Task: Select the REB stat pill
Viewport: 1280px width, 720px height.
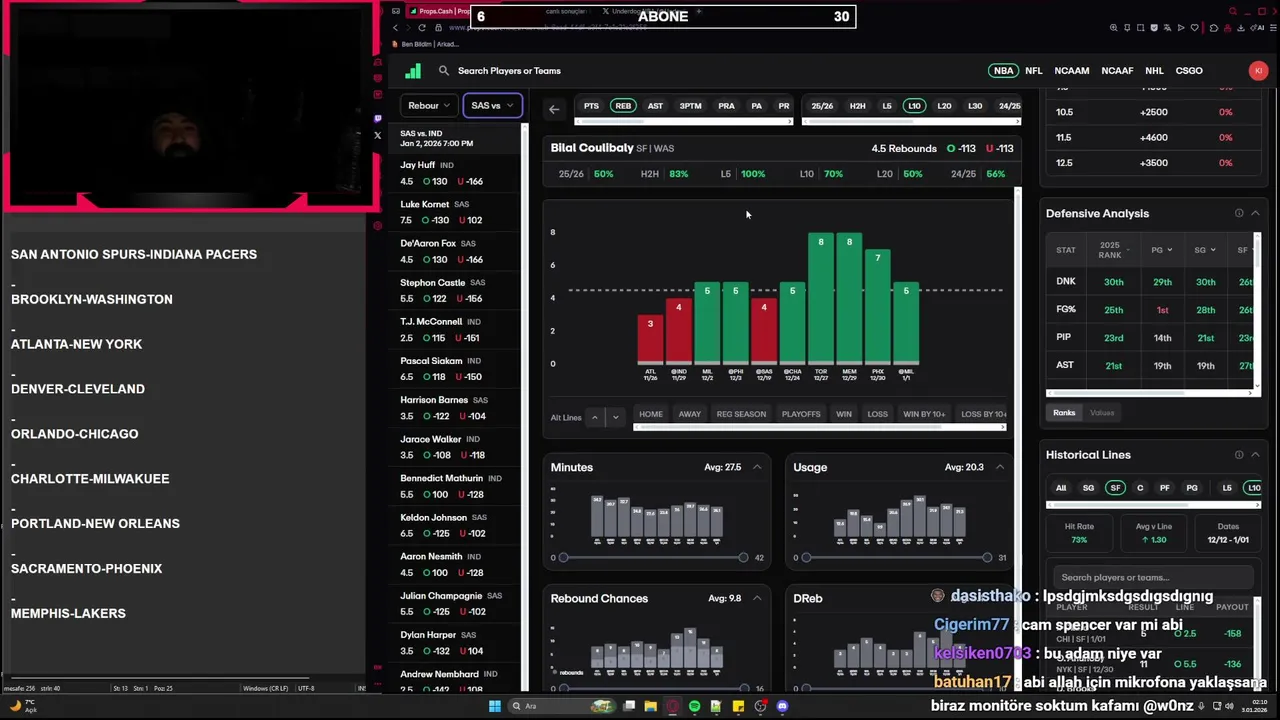Action: coord(623,106)
